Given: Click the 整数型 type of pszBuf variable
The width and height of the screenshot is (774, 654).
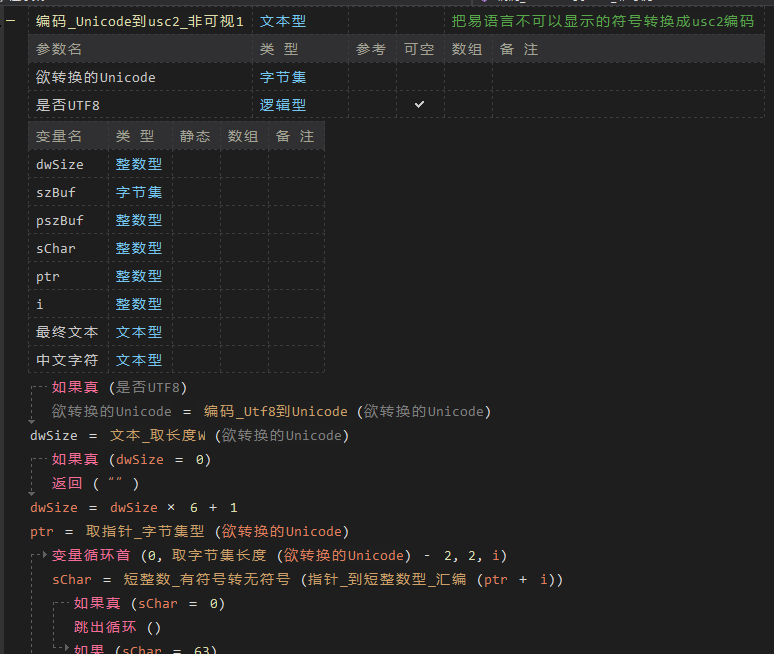Looking at the screenshot, I should tap(139, 221).
